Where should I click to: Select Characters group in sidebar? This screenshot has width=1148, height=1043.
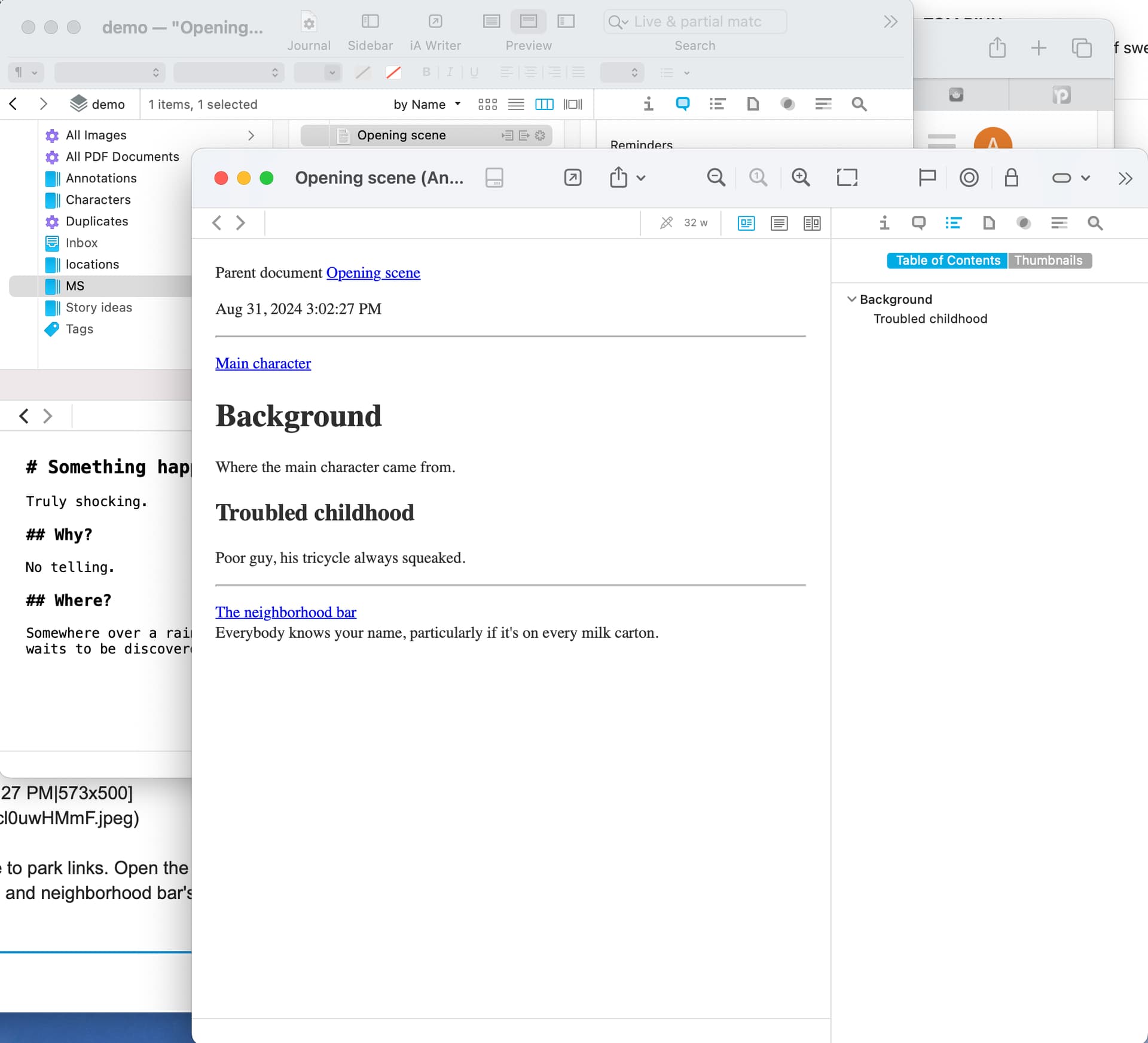click(98, 200)
